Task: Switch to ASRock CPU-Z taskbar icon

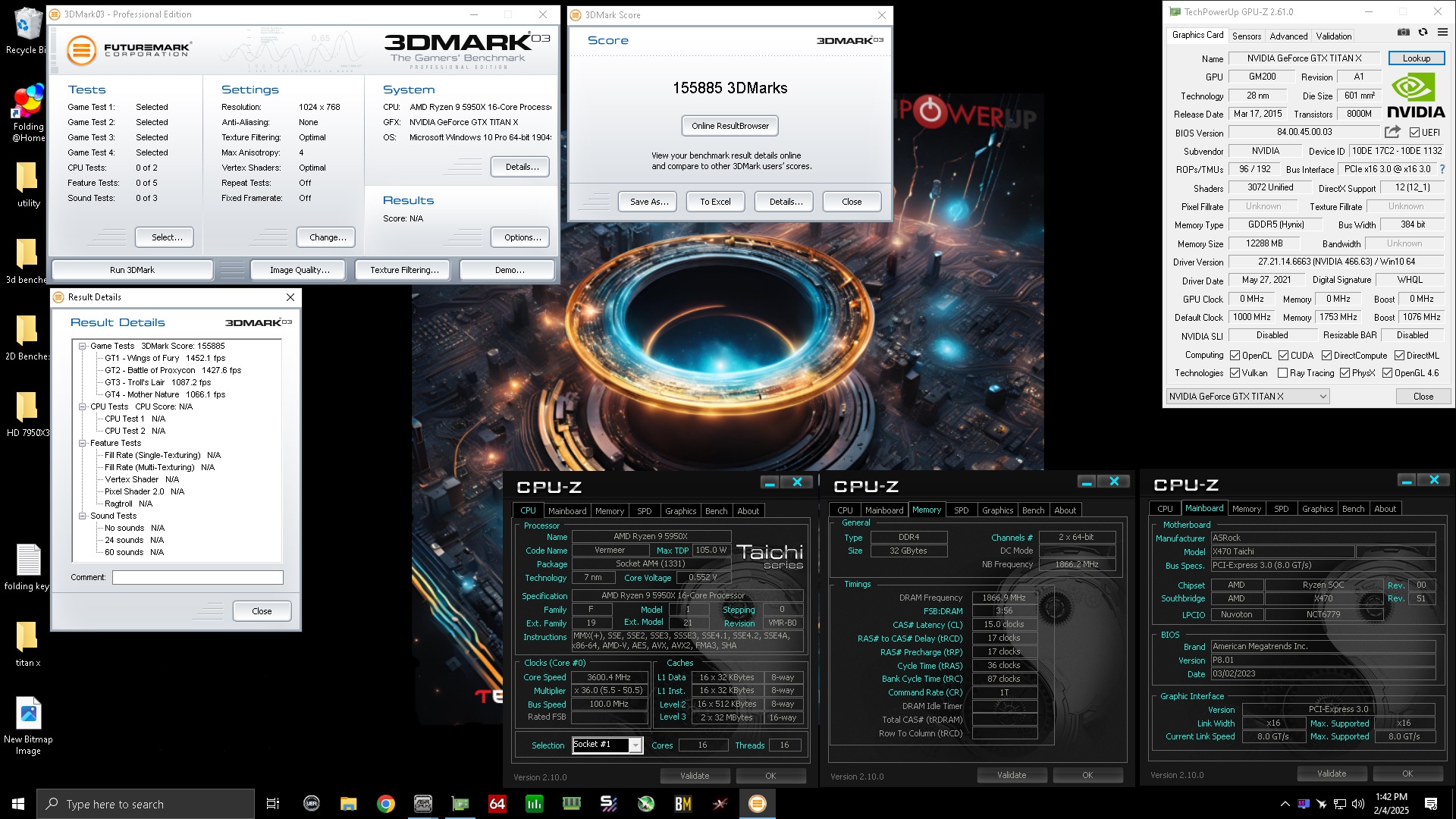Action: 422,804
